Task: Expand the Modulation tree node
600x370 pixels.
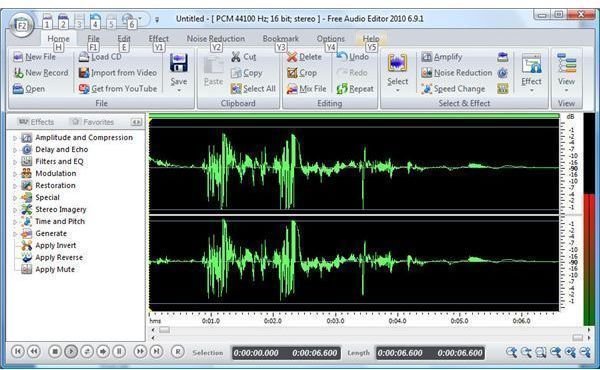Action: [x=15, y=174]
